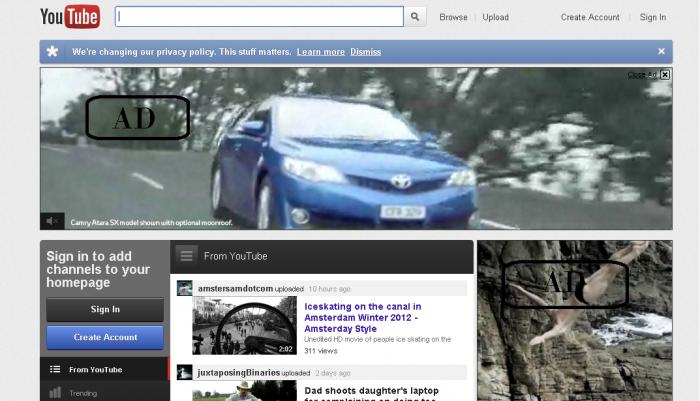
Task: Open juxtaposingBinaries channel name
Action: (238, 372)
